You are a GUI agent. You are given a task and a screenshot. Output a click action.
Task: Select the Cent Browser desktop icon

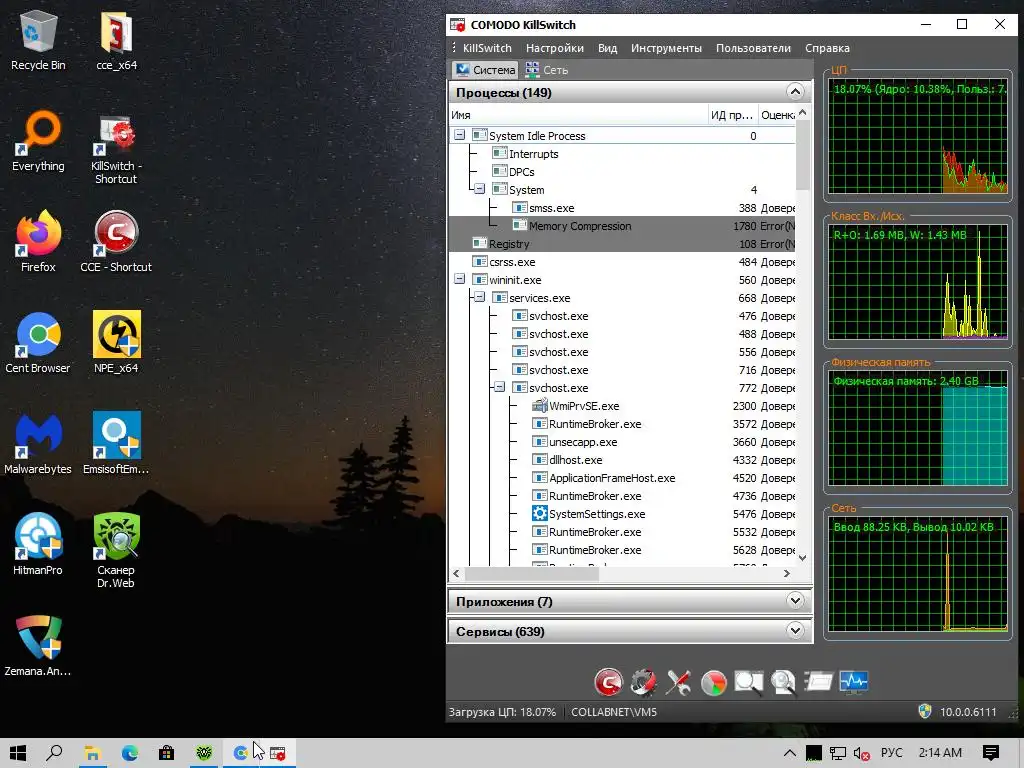pyautogui.click(x=38, y=343)
